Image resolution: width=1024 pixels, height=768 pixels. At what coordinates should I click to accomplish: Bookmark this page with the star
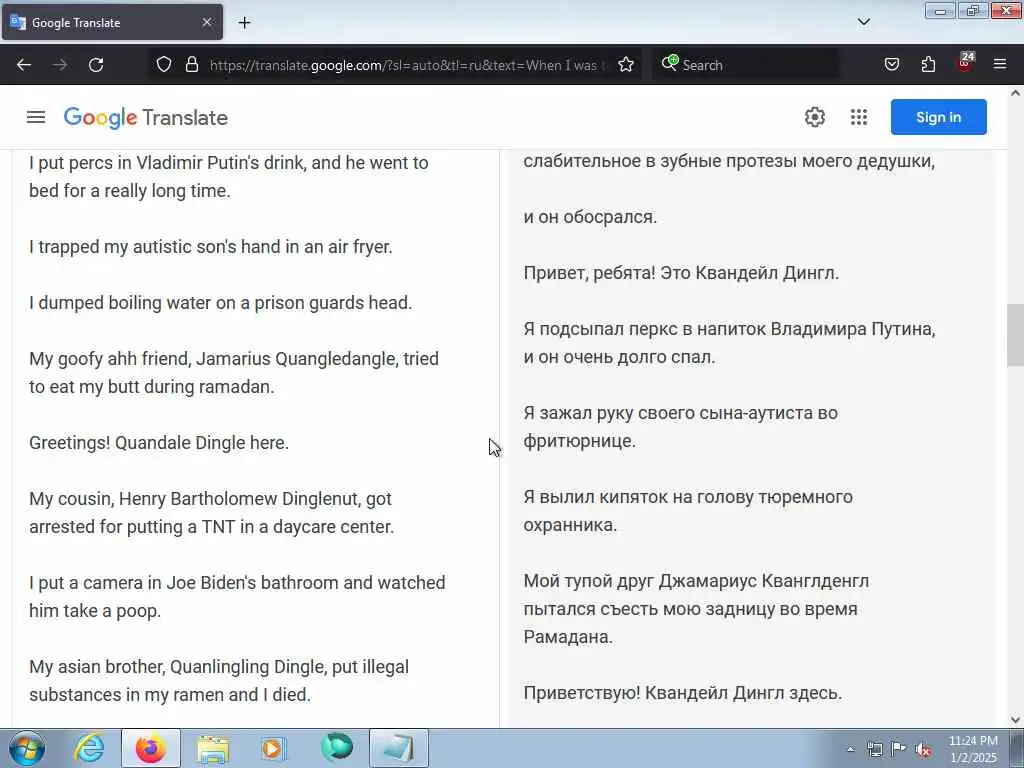pyautogui.click(x=626, y=65)
